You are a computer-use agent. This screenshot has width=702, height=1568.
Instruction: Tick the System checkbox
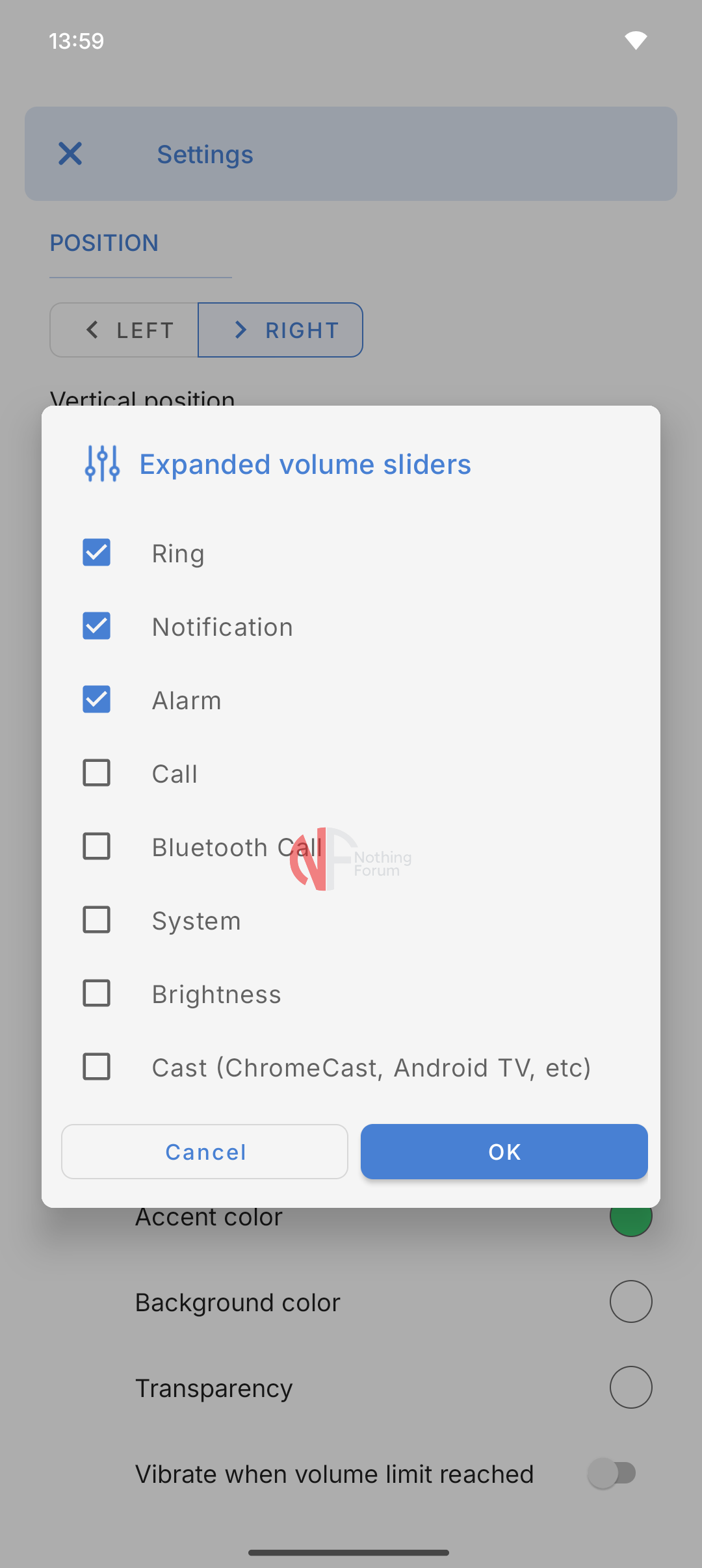click(97, 920)
